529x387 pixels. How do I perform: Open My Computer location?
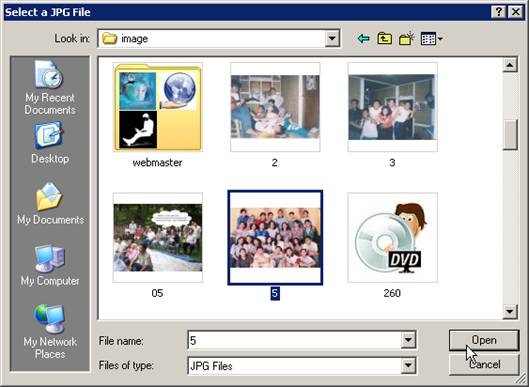(x=50, y=266)
